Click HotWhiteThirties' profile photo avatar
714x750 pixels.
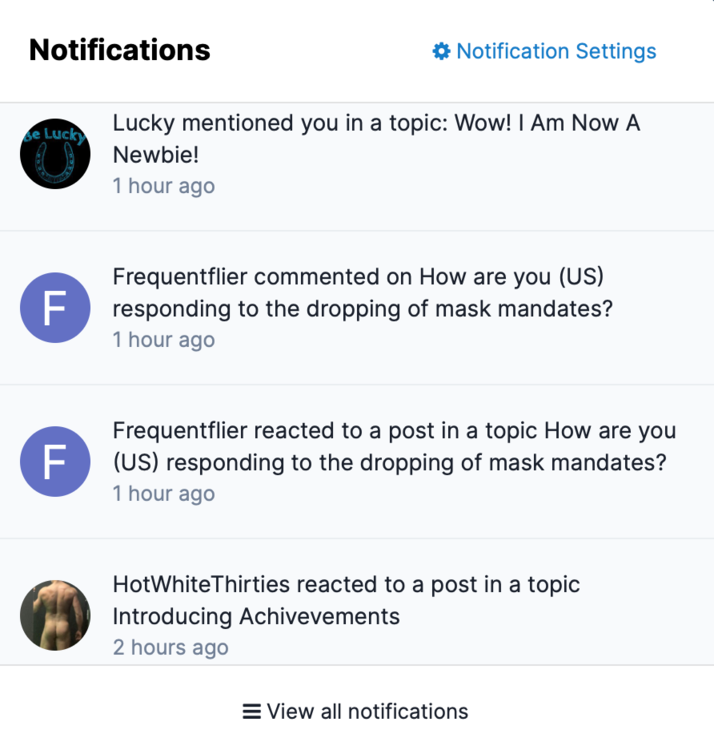pos(55,615)
